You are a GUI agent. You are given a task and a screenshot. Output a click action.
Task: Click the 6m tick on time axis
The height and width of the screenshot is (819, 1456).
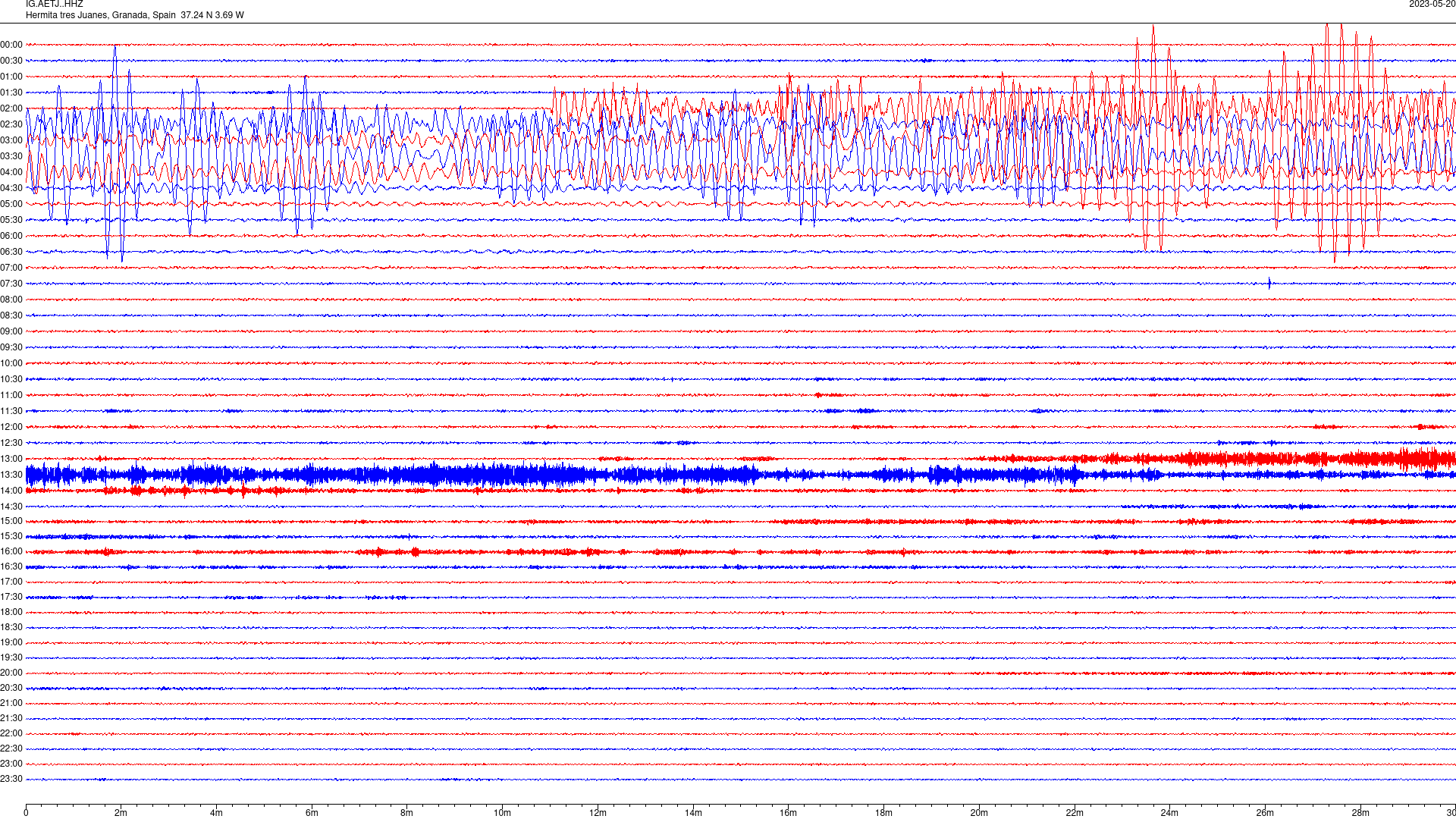click(312, 813)
